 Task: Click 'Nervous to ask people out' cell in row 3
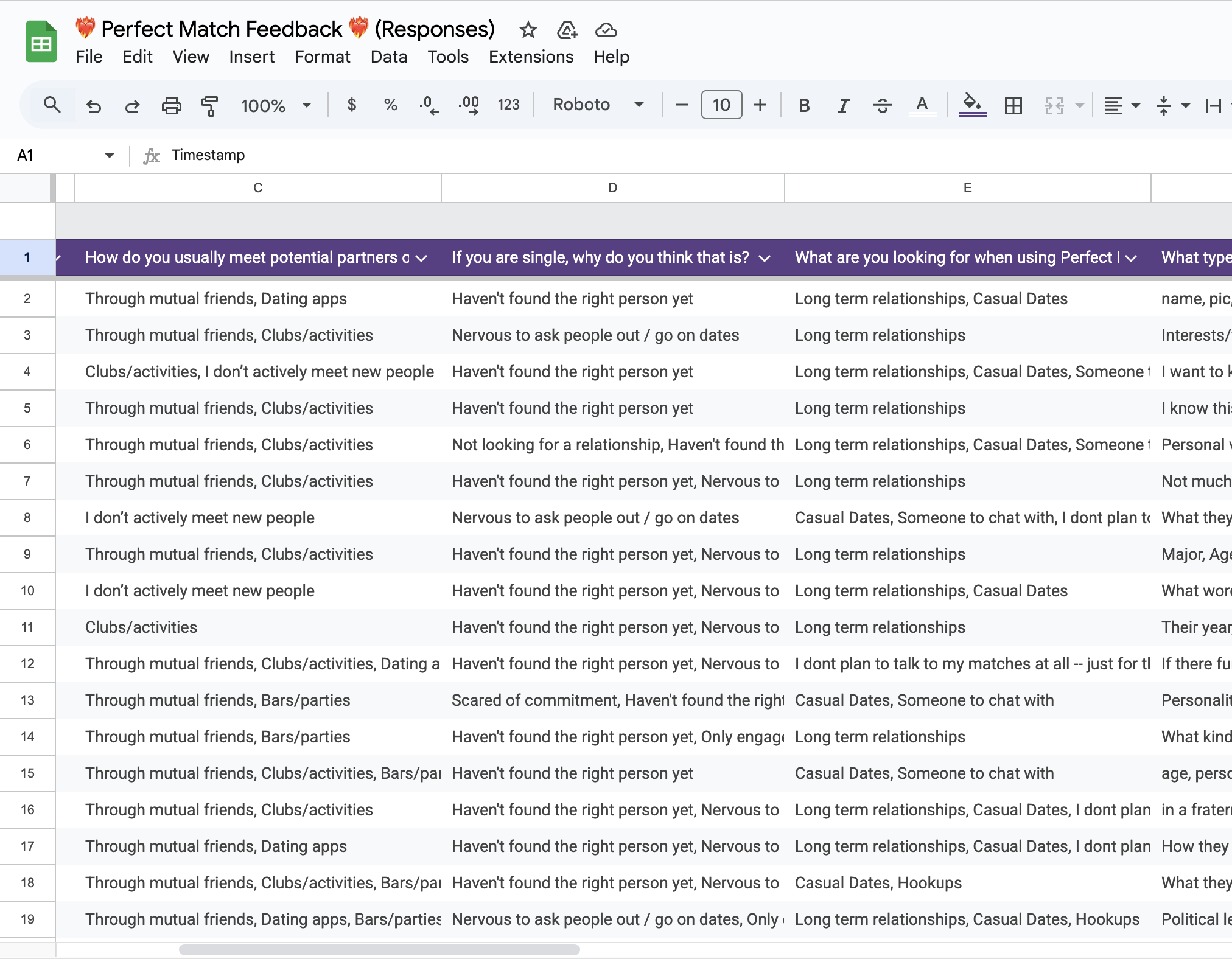click(x=613, y=335)
